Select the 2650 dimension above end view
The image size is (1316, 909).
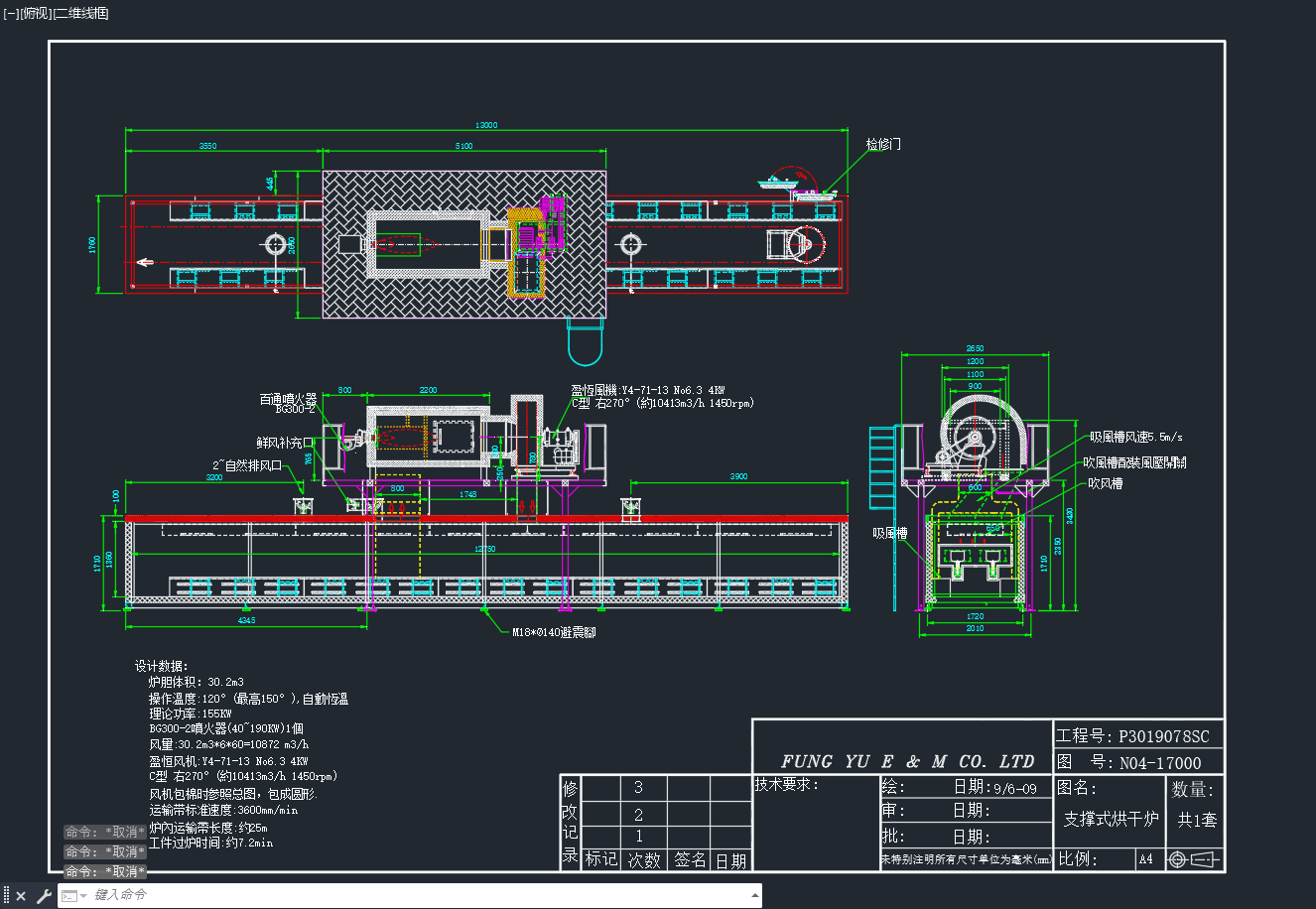(975, 348)
